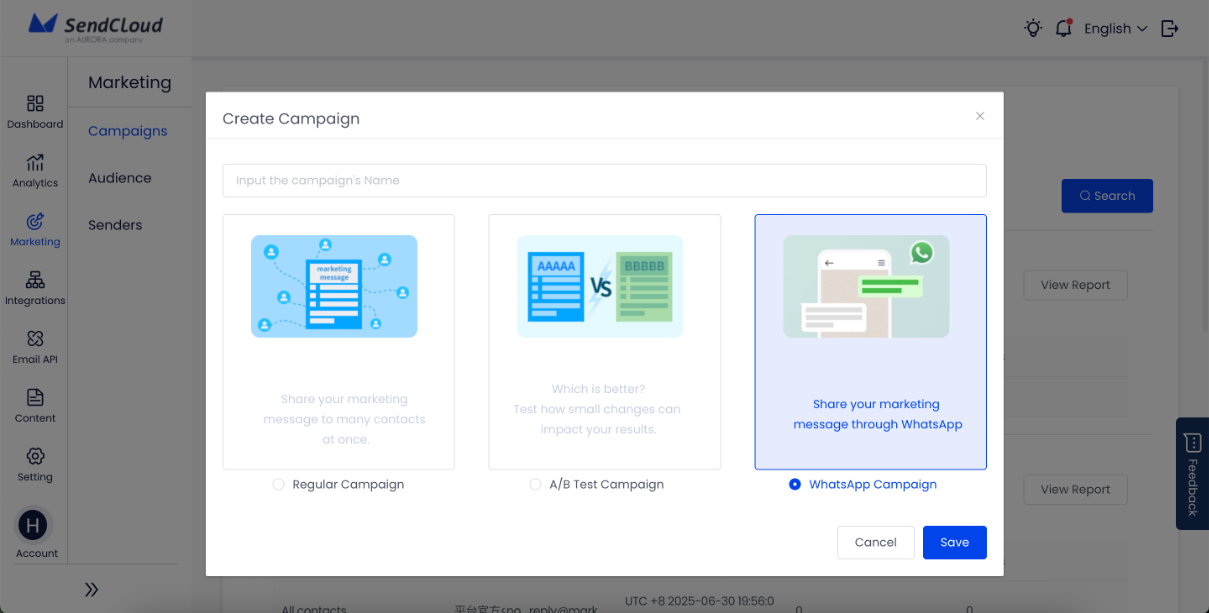Switch to the Audience tab
The width and height of the screenshot is (1209, 613).
119,177
